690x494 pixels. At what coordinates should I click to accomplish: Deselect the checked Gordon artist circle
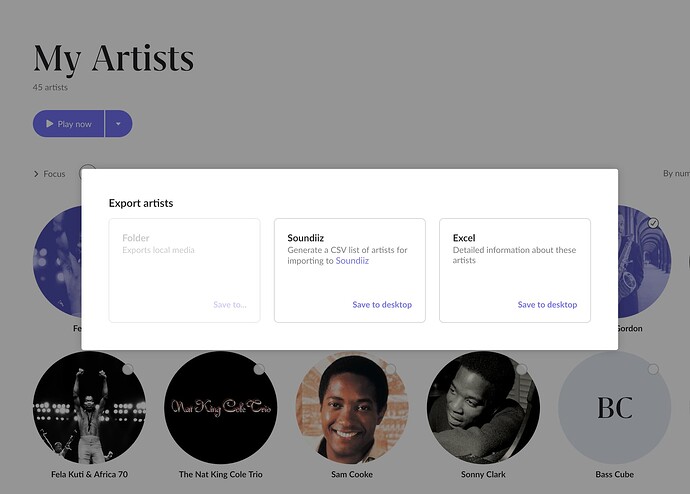tap(653, 223)
